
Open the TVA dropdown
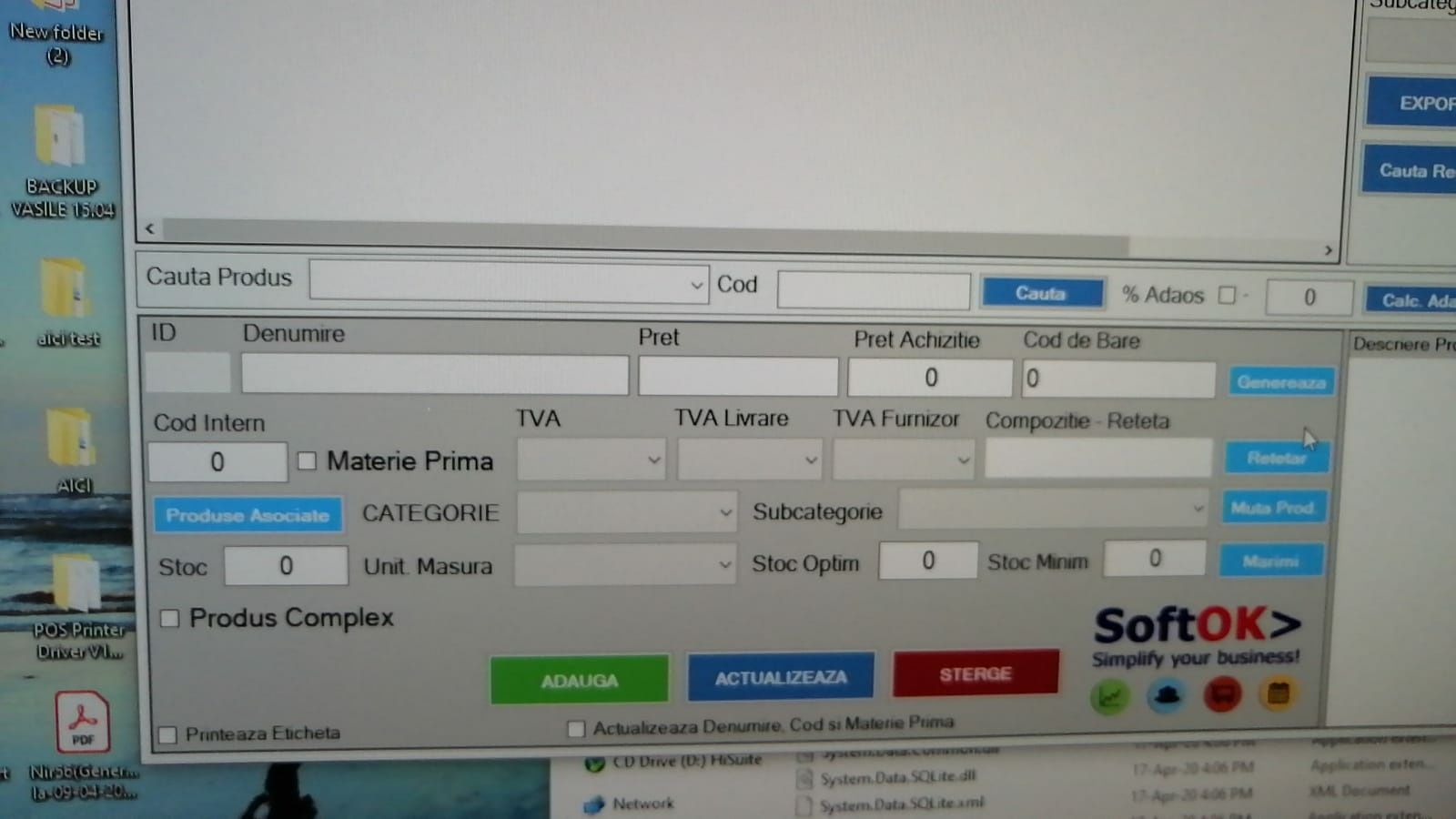pyautogui.click(x=591, y=460)
